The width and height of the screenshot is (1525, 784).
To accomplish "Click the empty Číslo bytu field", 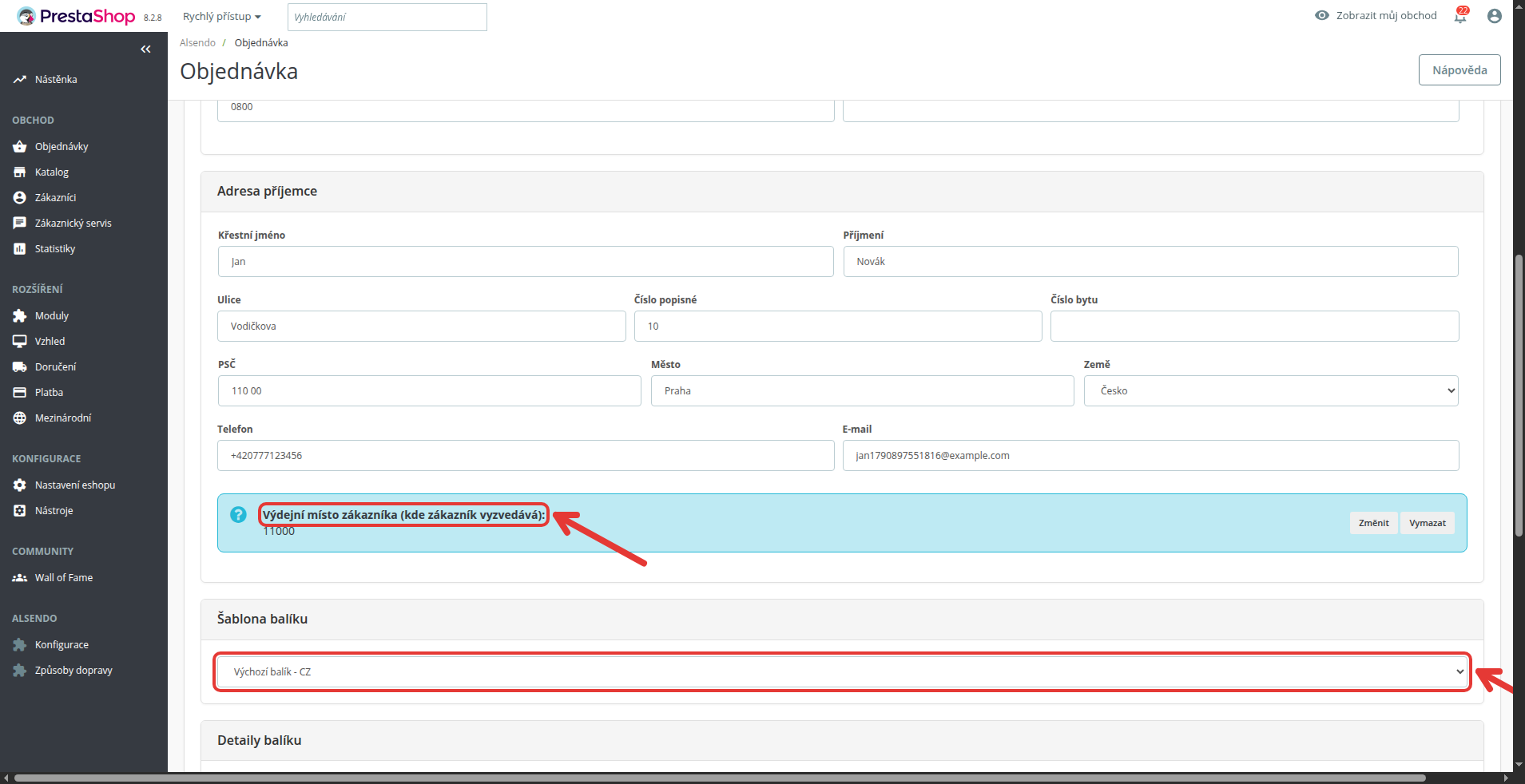I will click(1255, 327).
